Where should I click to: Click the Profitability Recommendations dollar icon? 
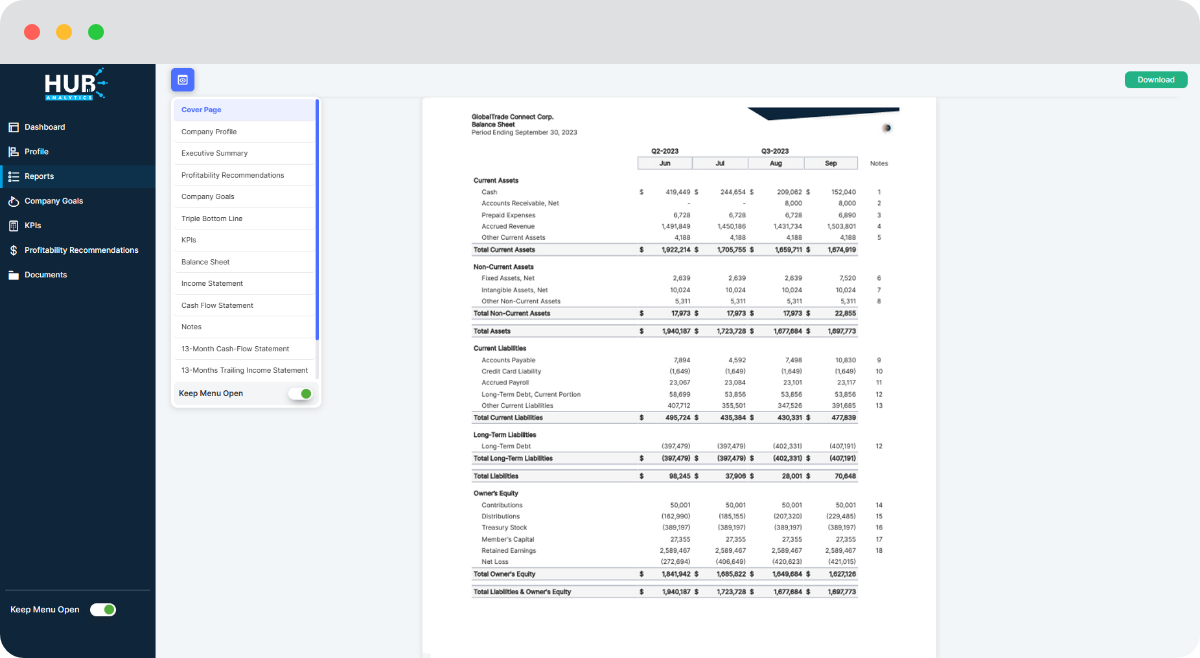pyautogui.click(x=14, y=250)
